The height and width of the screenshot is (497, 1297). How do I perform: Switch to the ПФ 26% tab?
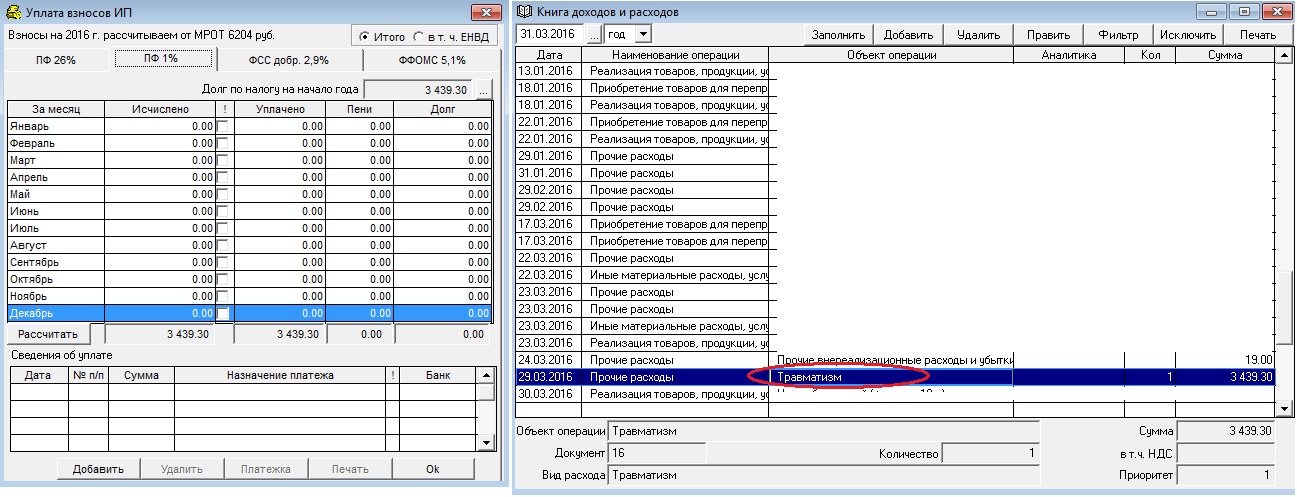55,59
